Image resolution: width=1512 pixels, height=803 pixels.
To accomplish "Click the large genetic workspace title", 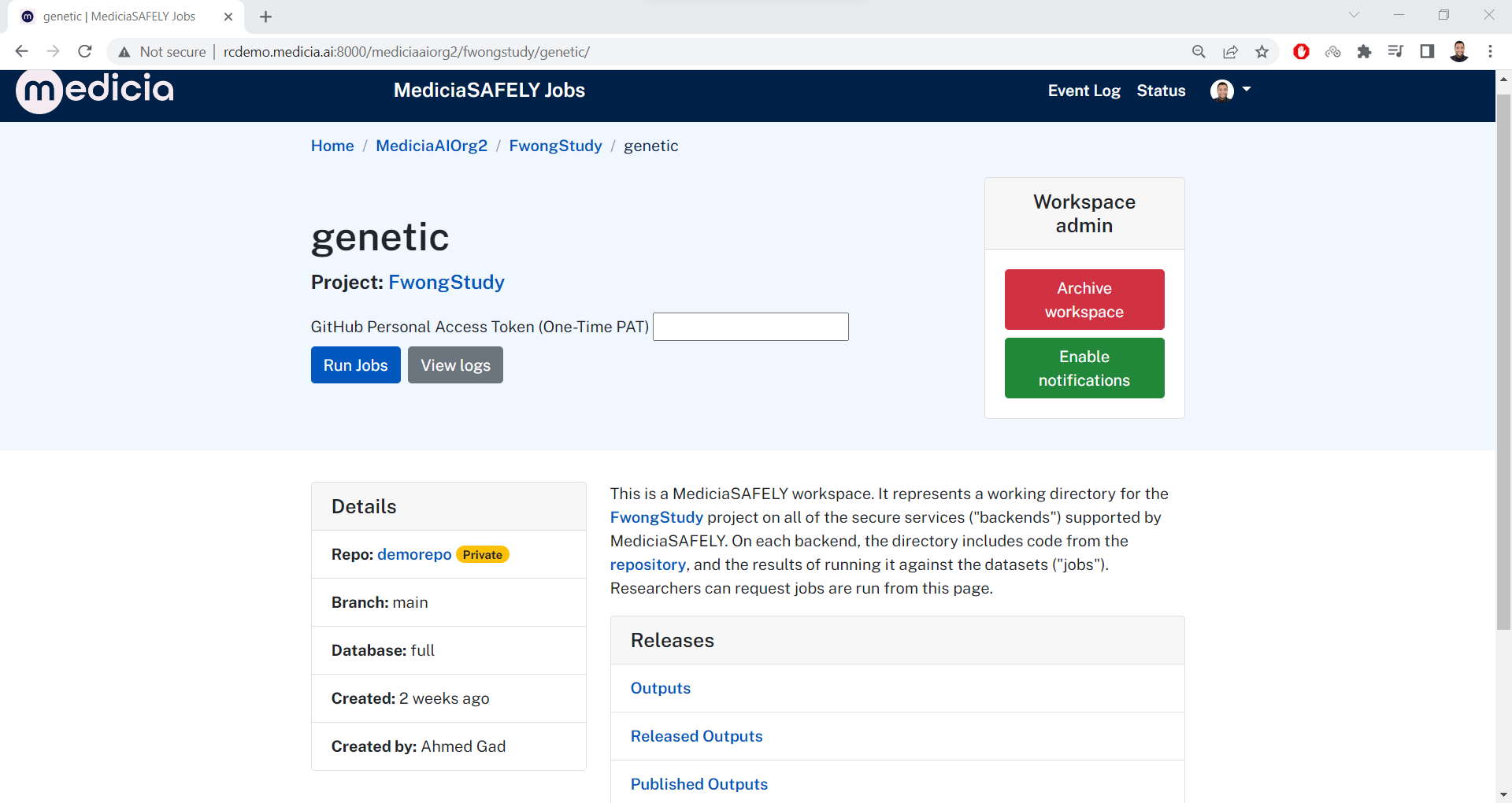I will (380, 237).
